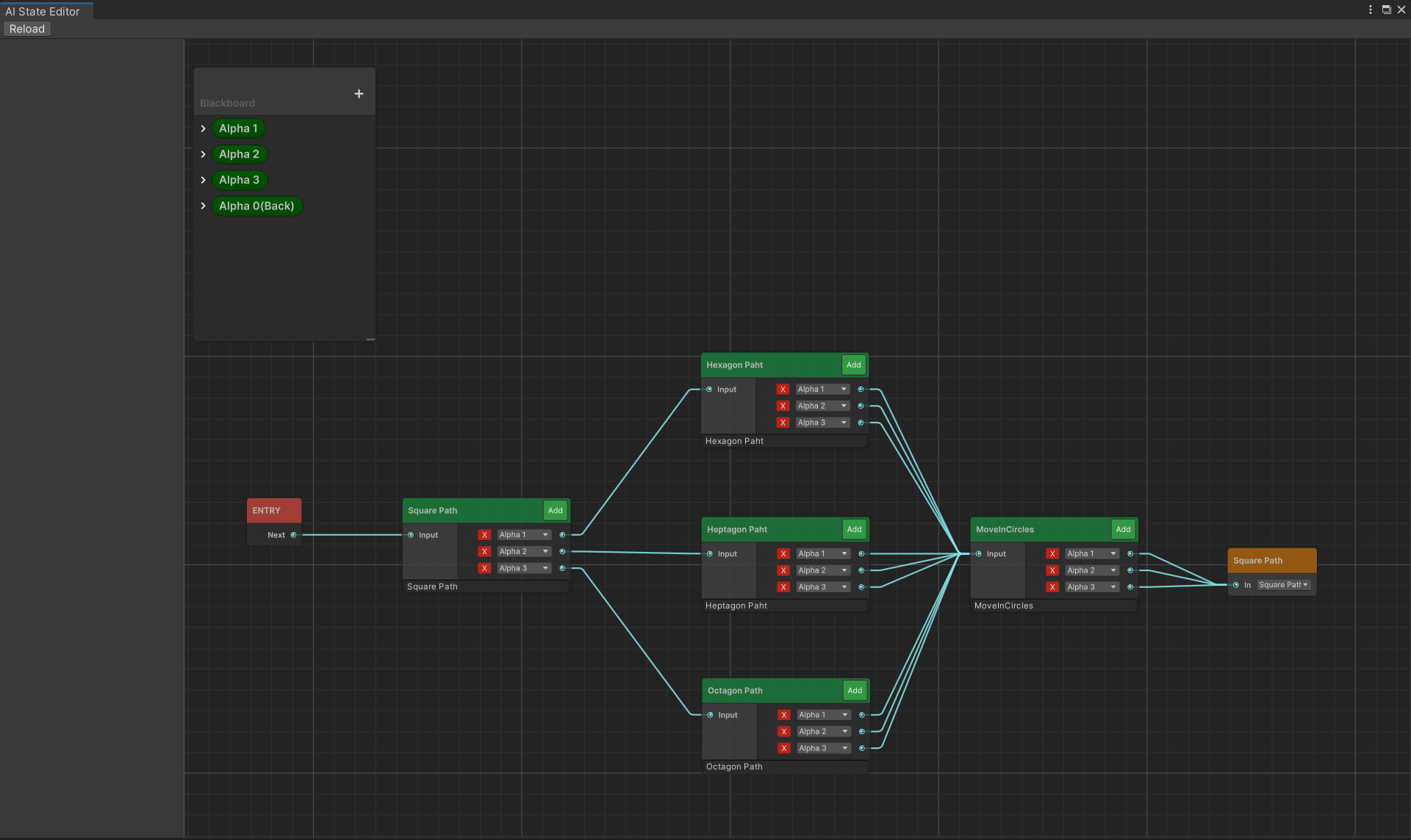Delete Alpha 3 row in Octagon Path node

pyautogui.click(x=784, y=748)
